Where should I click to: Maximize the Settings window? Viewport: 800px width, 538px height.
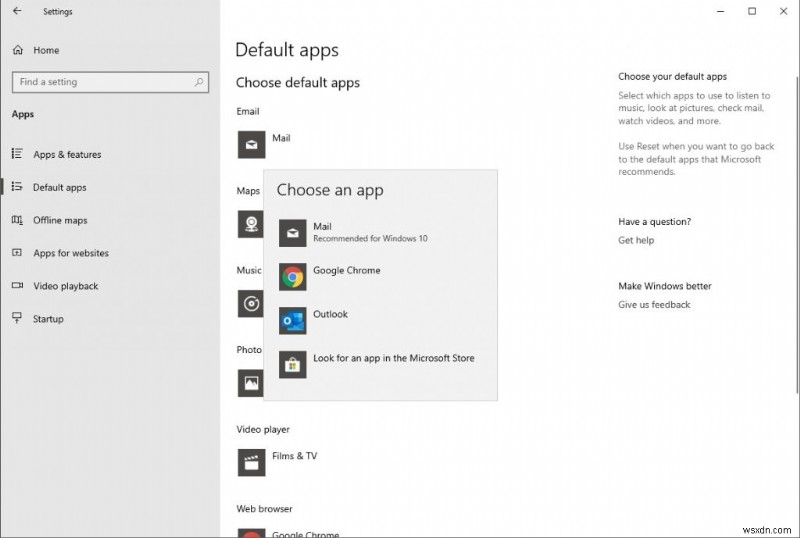point(752,11)
